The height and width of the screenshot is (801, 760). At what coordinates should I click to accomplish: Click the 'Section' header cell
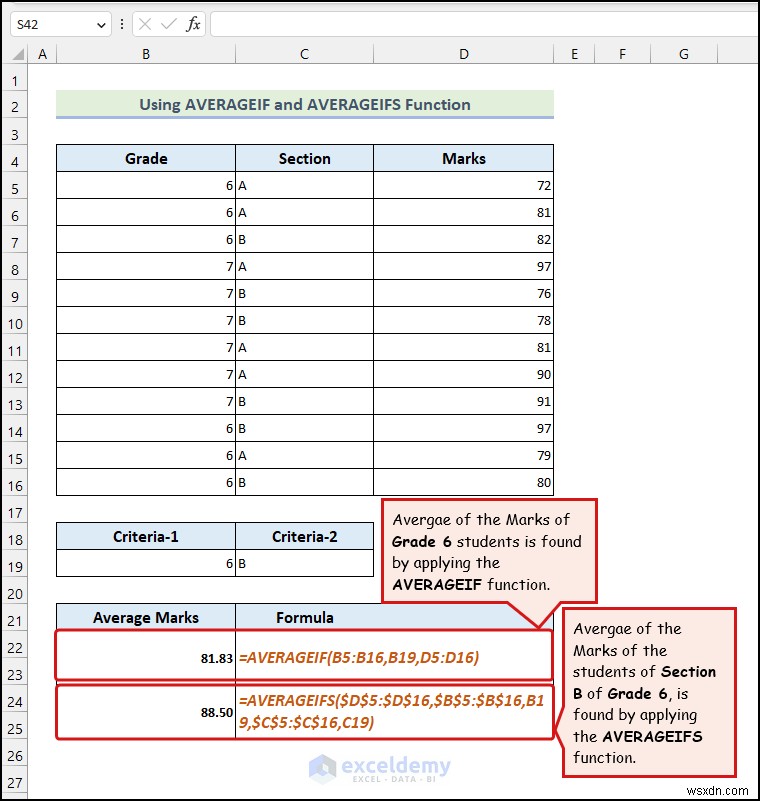point(304,158)
